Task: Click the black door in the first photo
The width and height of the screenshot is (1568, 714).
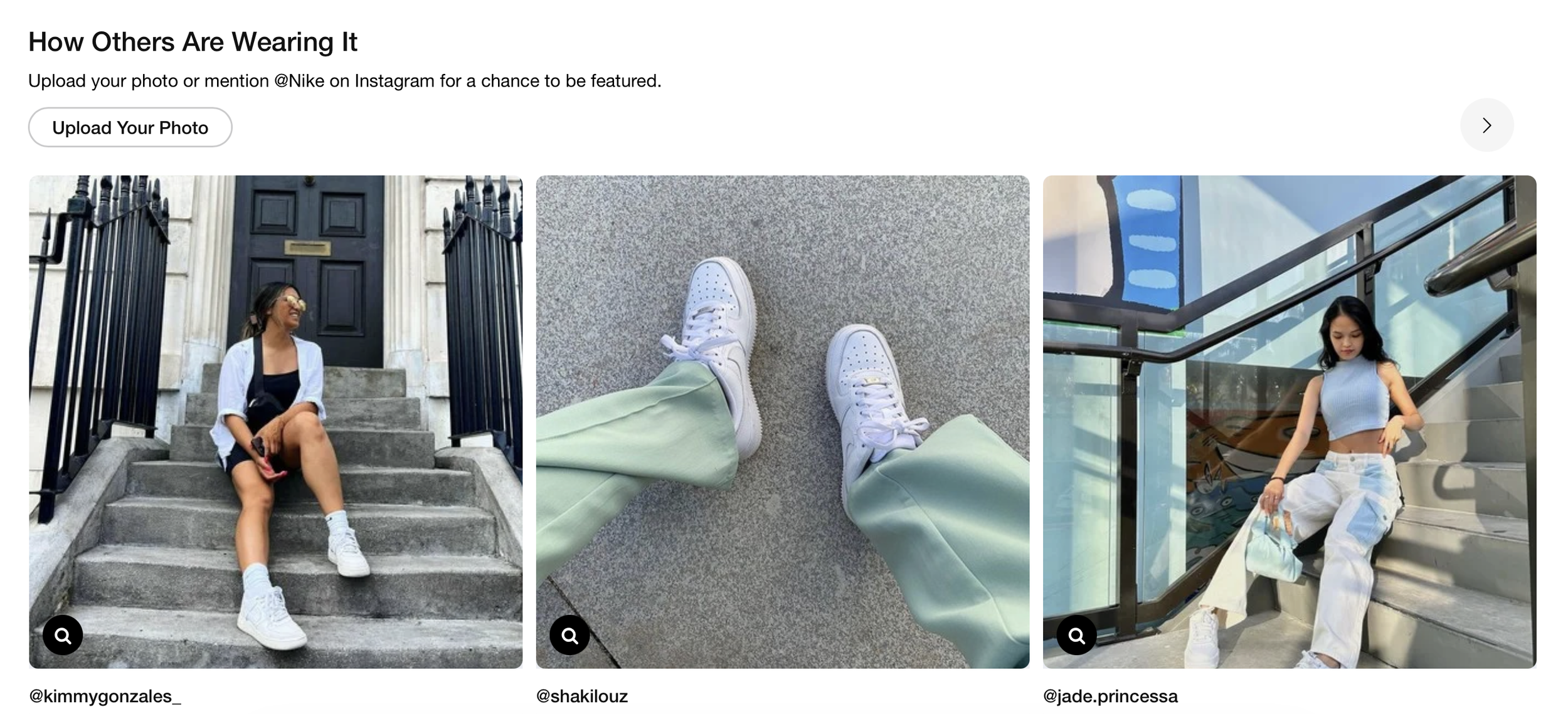Action: (308, 270)
